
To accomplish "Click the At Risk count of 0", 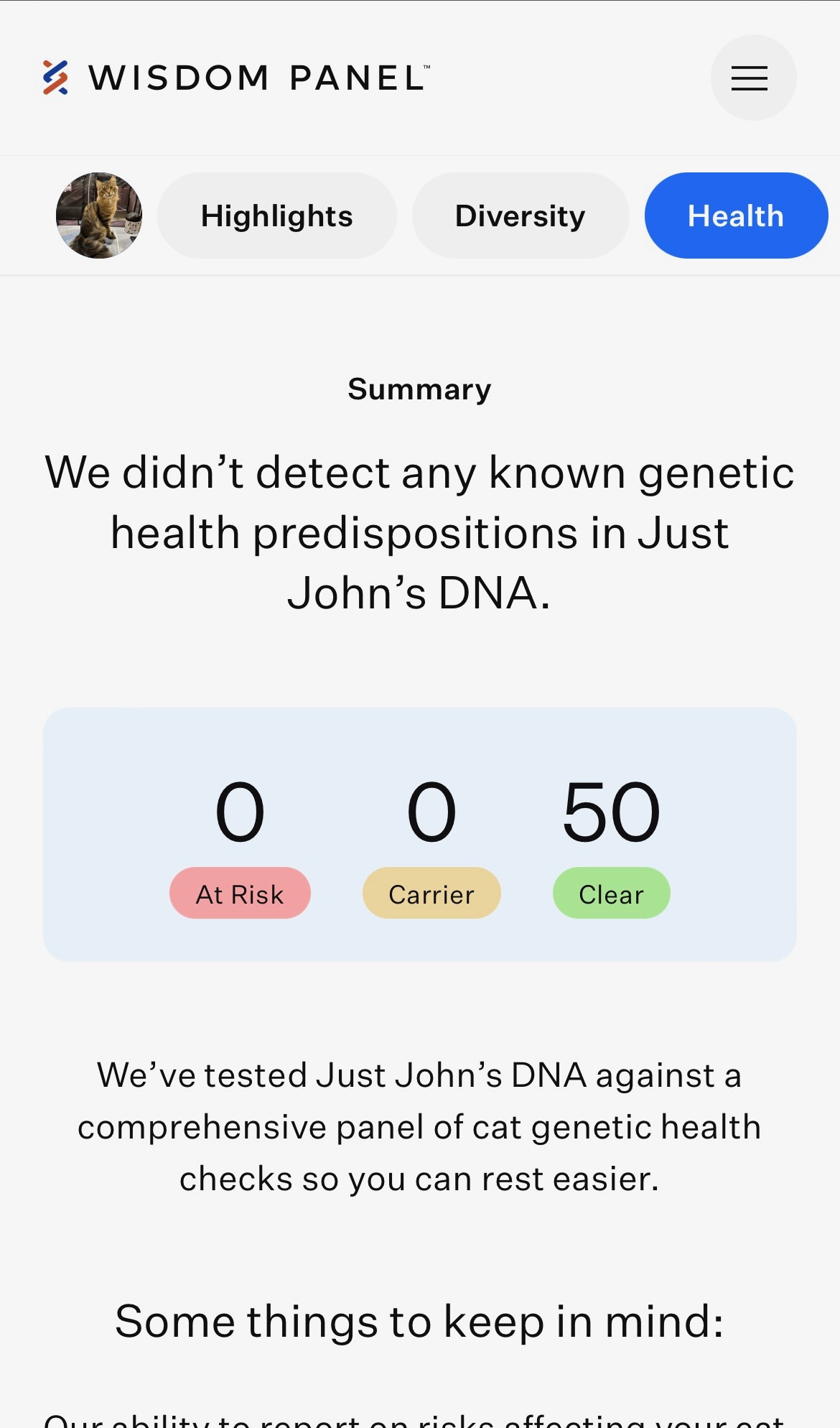I will pos(240,812).
